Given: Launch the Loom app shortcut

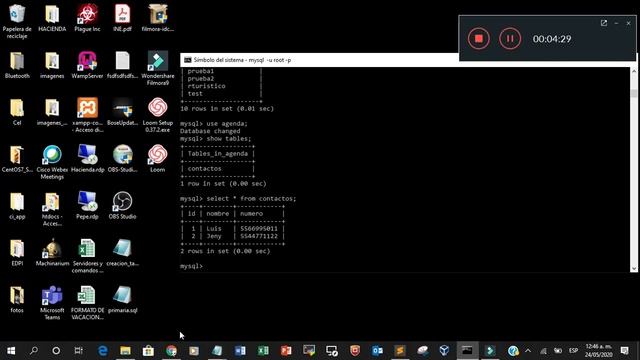Looking at the screenshot, I should 158,159.
